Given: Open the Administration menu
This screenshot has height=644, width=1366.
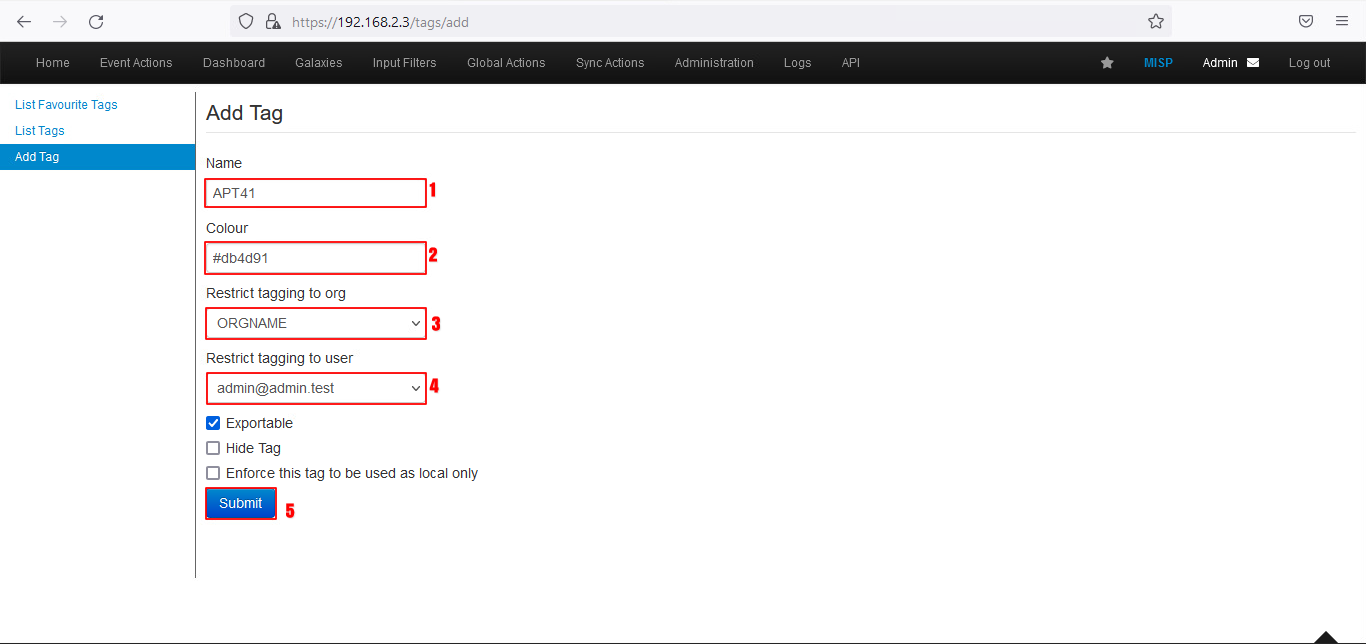Looking at the screenshot, I should [x=714, y=63].
